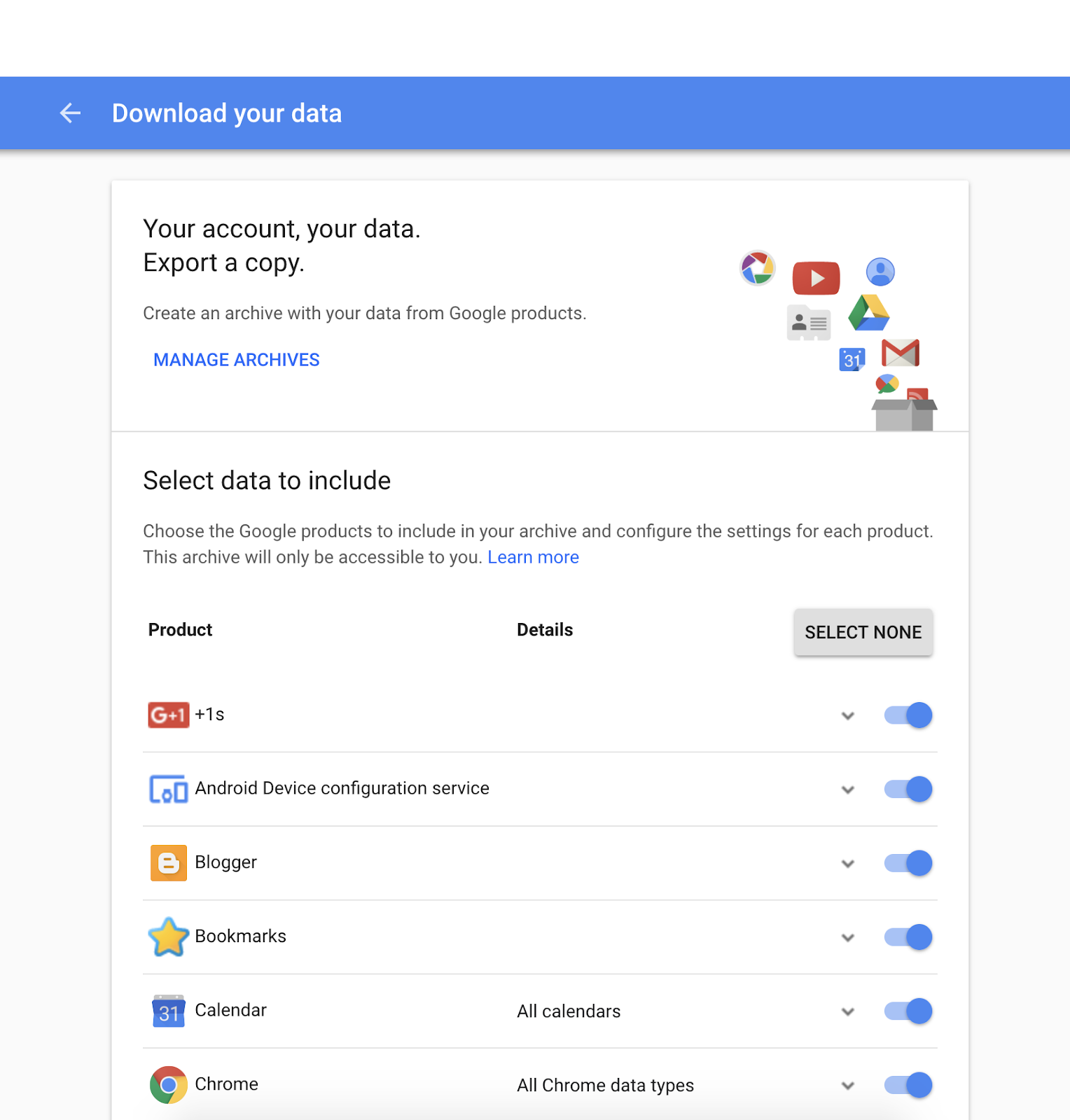Image resolution: width=1070 pixels, height=1120 pixels.
Task: Disable the Blogger data toggle
Action: tap(908, 862)
